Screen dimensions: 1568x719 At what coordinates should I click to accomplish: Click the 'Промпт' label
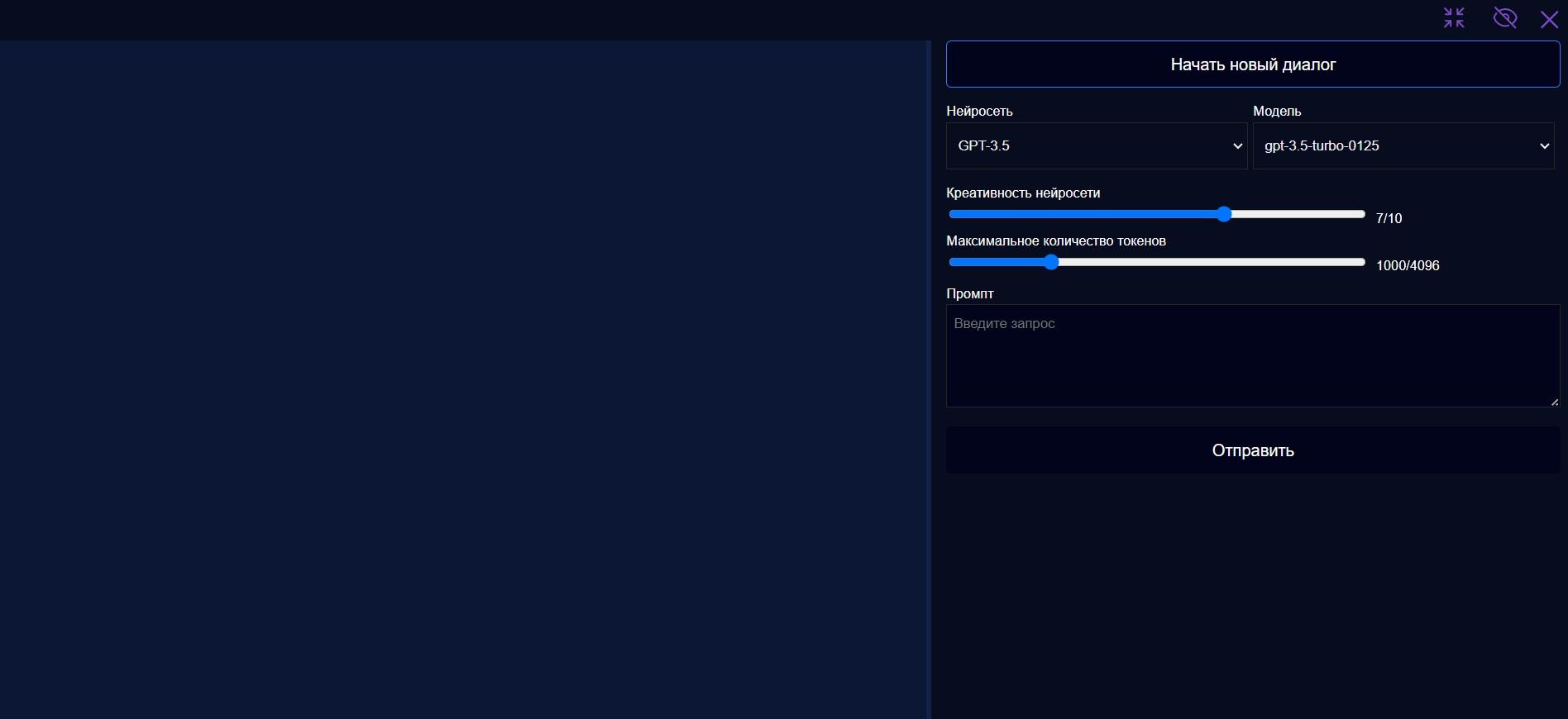point(970,293)
